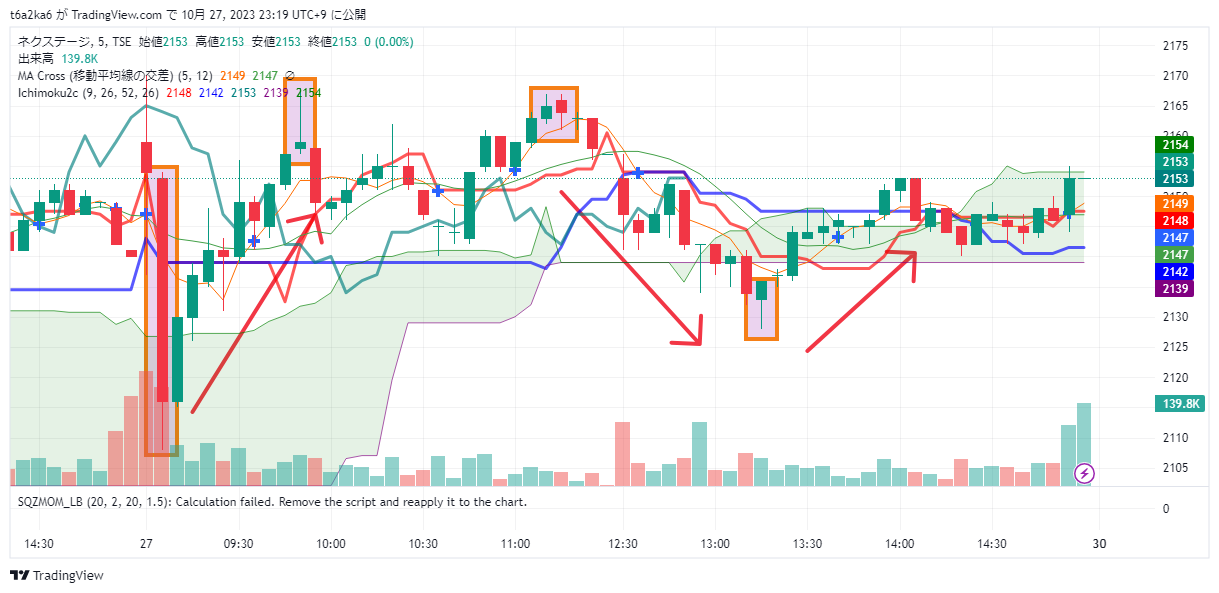Viewport: 1219px width, 593px height.
Task: Click the purple 2139 price axis label
Action: click(1175, 289)
